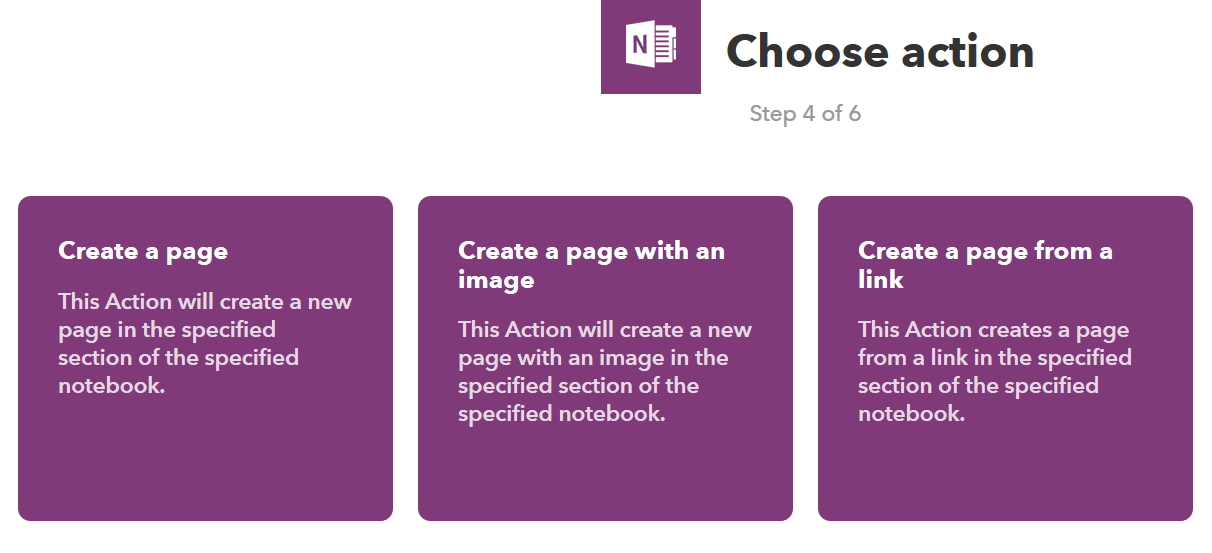Screen dimensions: 1212x553
Task: Click the "Create a page from a link" title
Action: 985,265
